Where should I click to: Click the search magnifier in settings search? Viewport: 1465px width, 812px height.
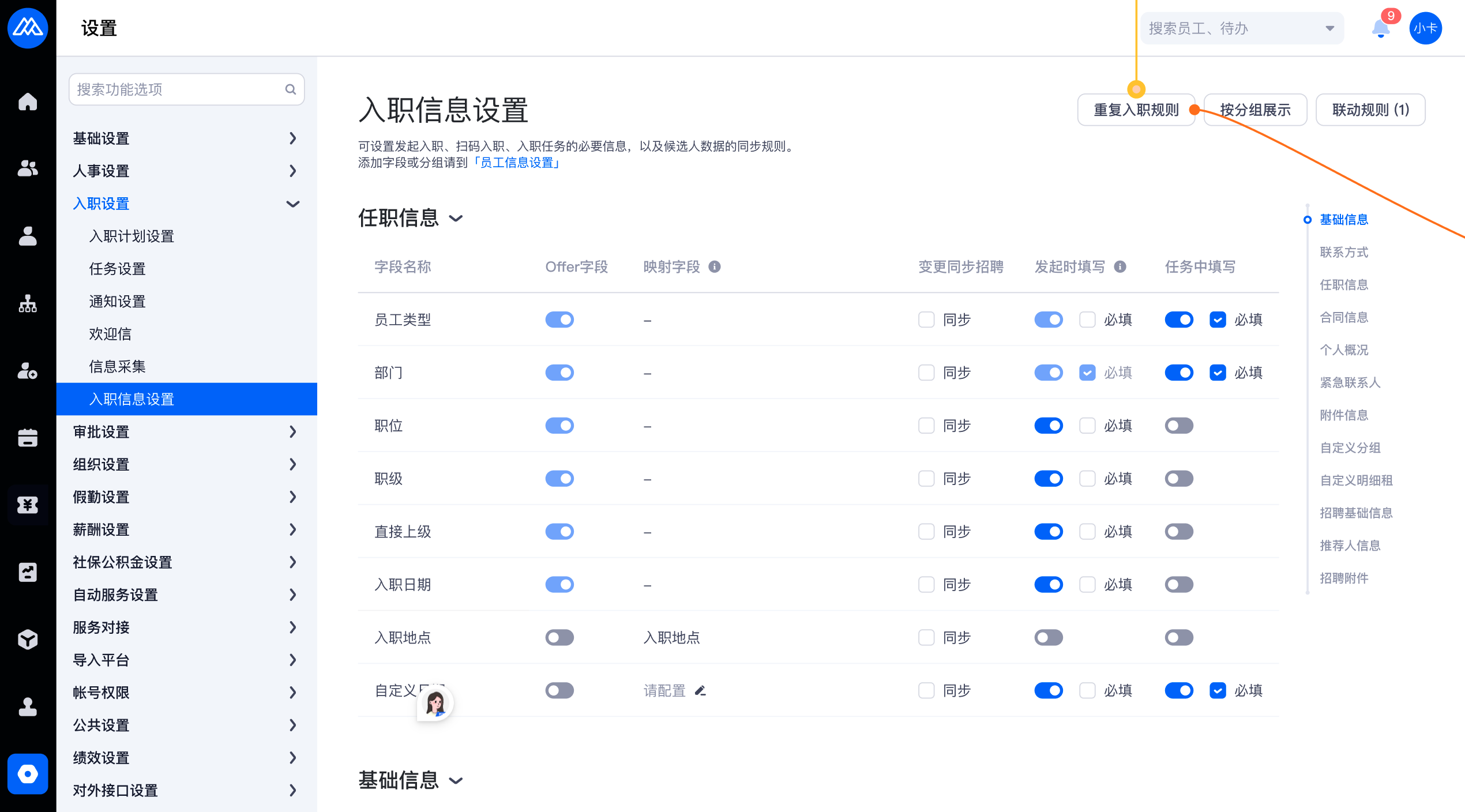point(290,89)
